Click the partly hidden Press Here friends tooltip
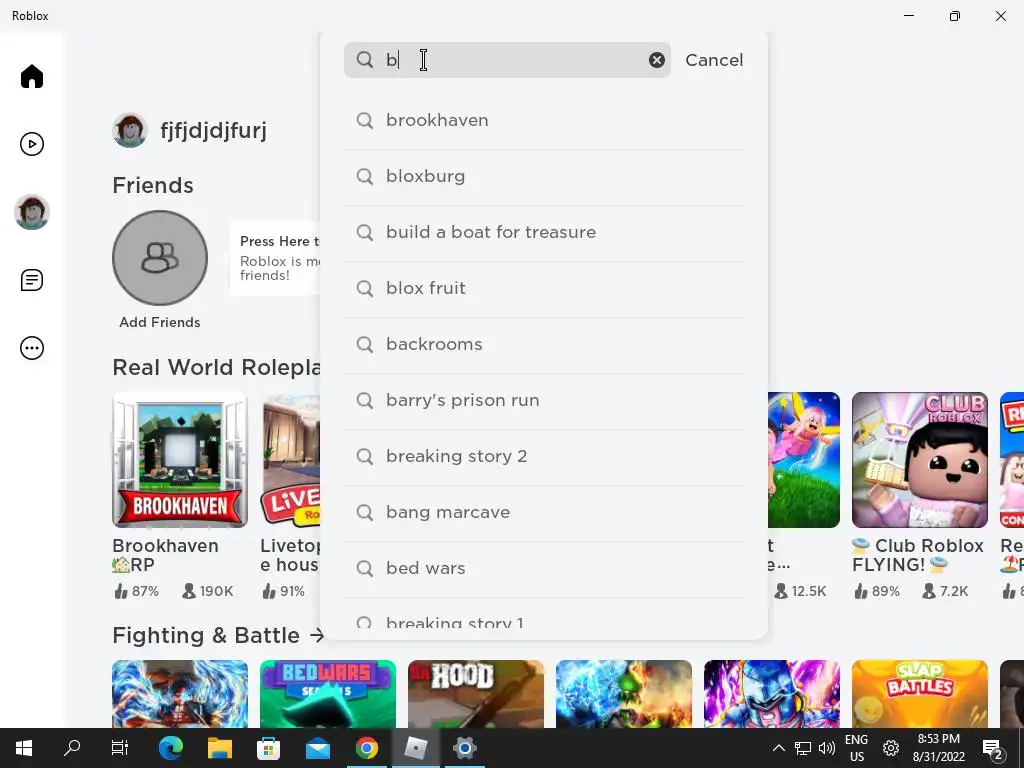The width and height of the screenshot is (1024, 768). (275, 258)
